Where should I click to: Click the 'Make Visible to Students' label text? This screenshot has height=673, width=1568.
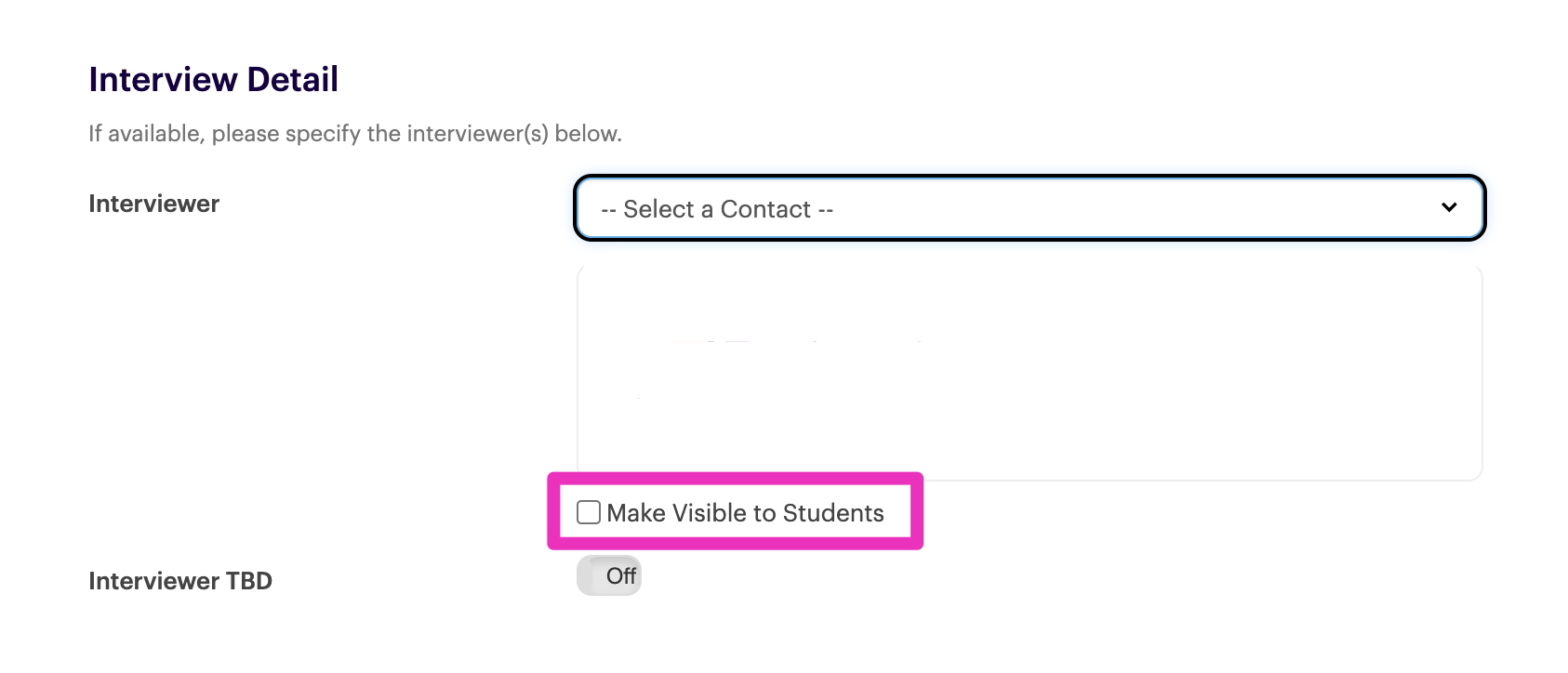(x=745, y=513)
